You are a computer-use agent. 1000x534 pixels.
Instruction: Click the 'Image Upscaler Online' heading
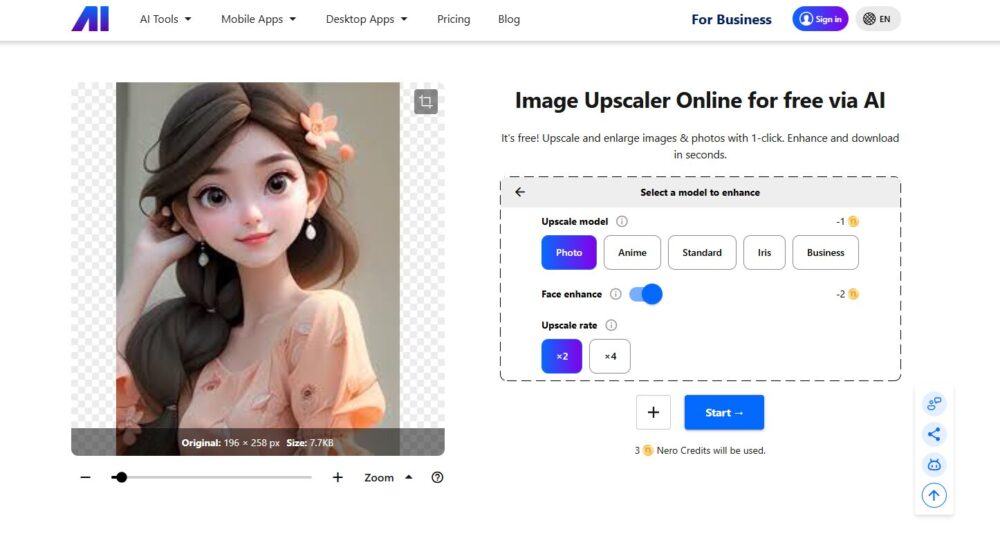(700, 100)
